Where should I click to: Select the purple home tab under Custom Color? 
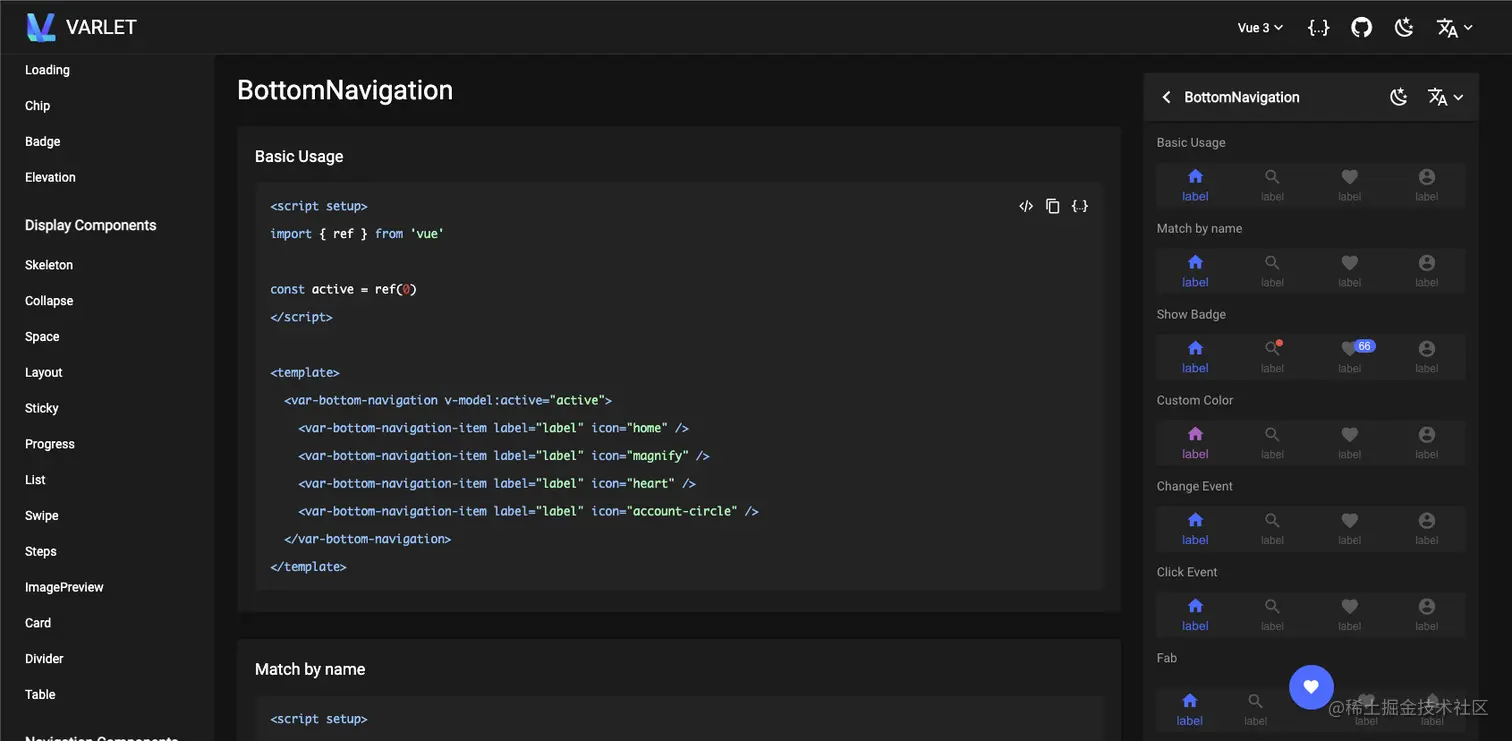tap(1195, 441)
